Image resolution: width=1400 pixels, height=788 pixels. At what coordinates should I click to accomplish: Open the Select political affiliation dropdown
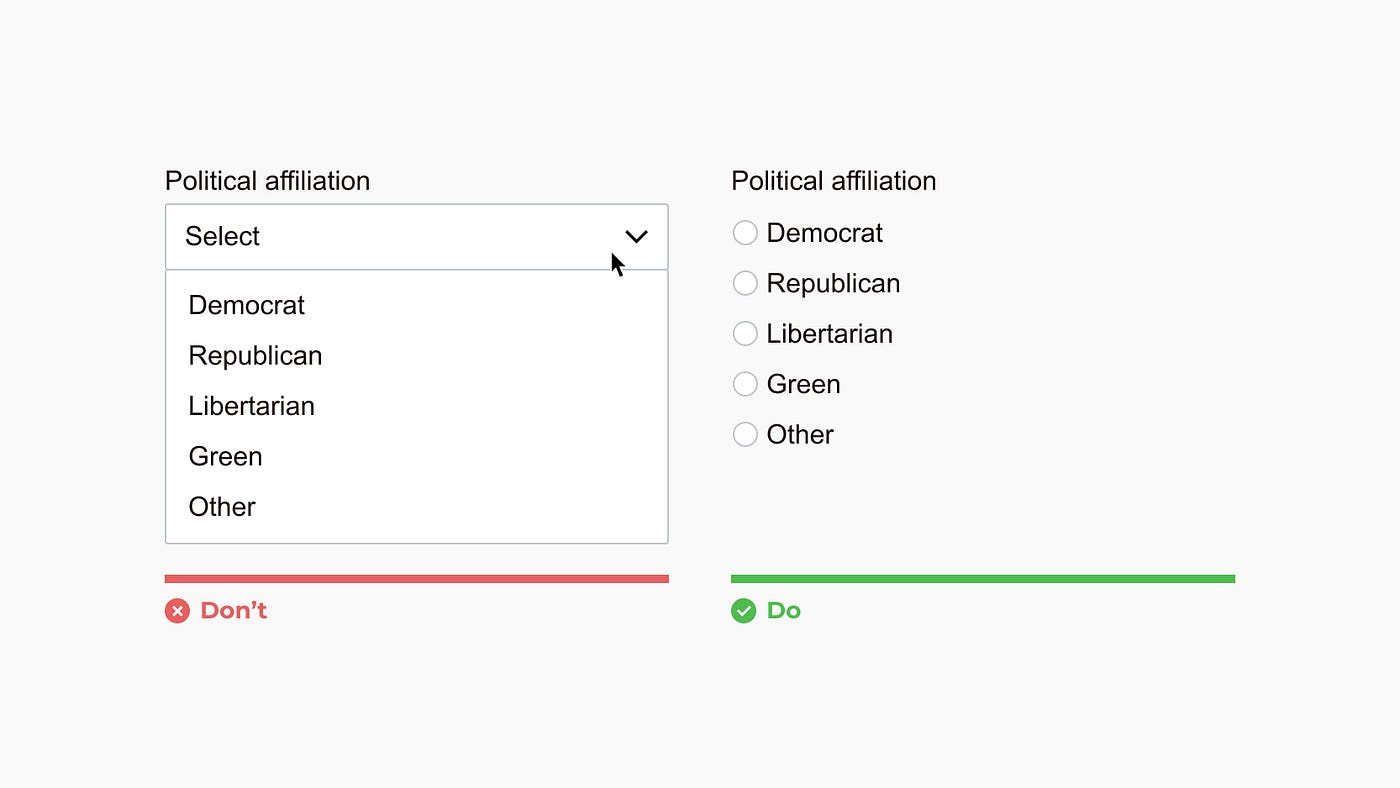click(416, 237)
